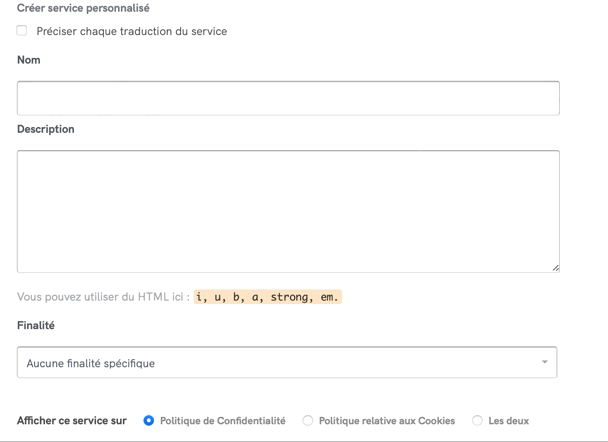Enable the 'Préciser chaque traduction du service' checkbox
This screenshot has height=442, width=608.
tap(22, 31)
